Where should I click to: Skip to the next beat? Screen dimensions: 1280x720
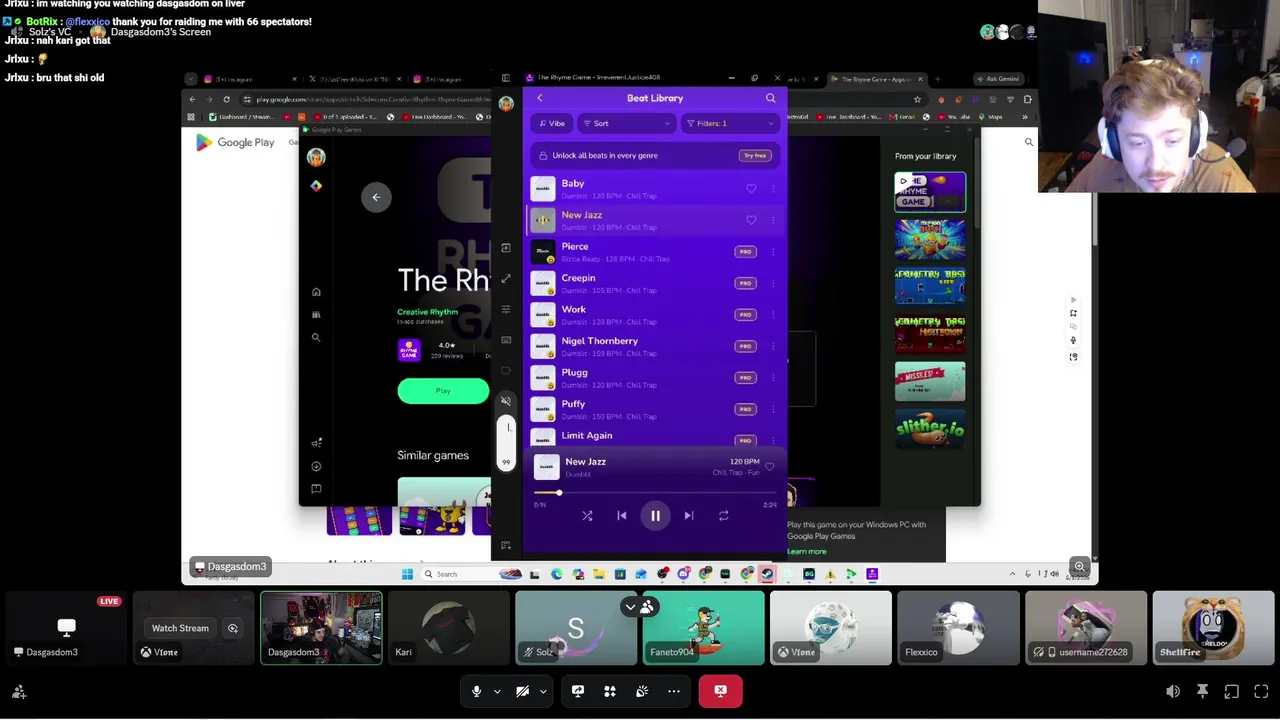coord(689,516)
